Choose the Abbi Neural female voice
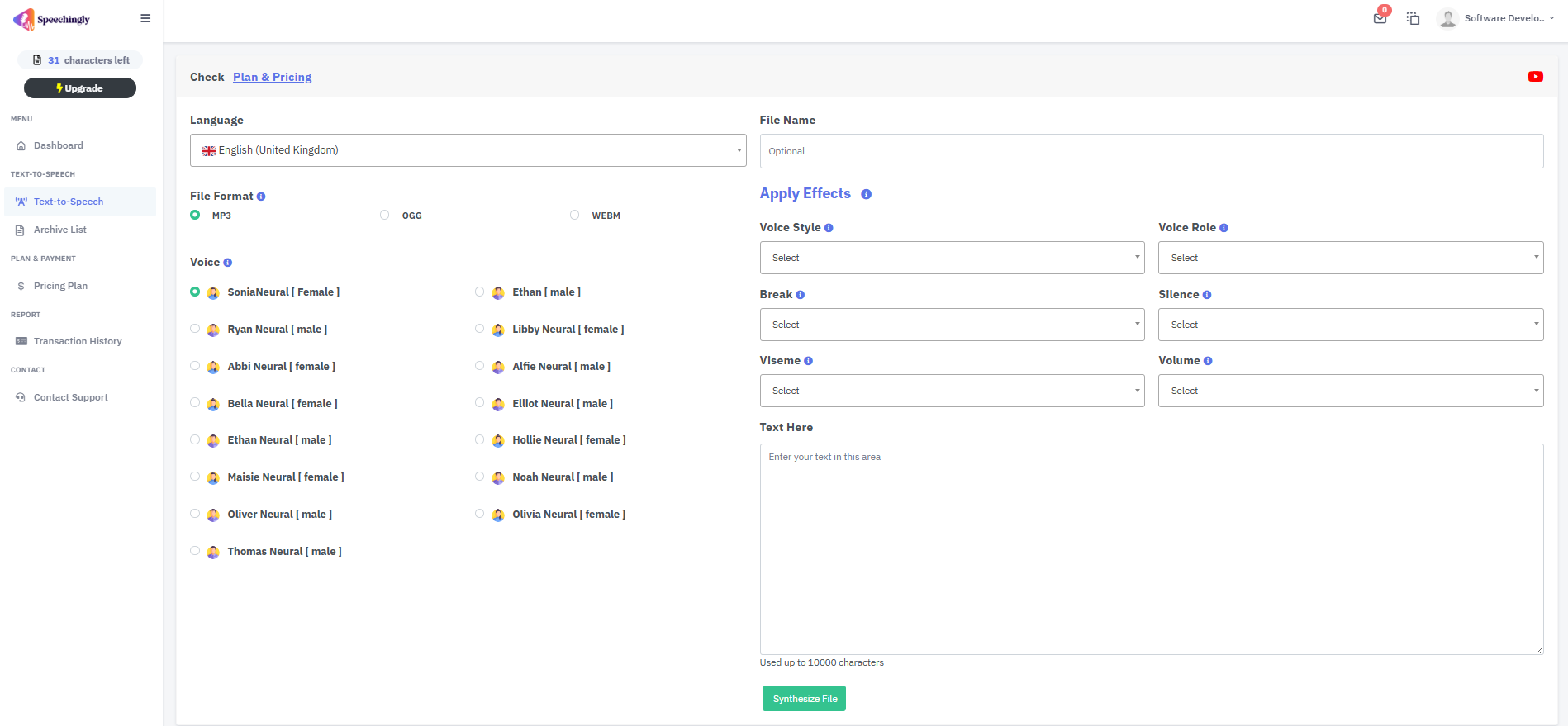 click(x=195, y=366)
